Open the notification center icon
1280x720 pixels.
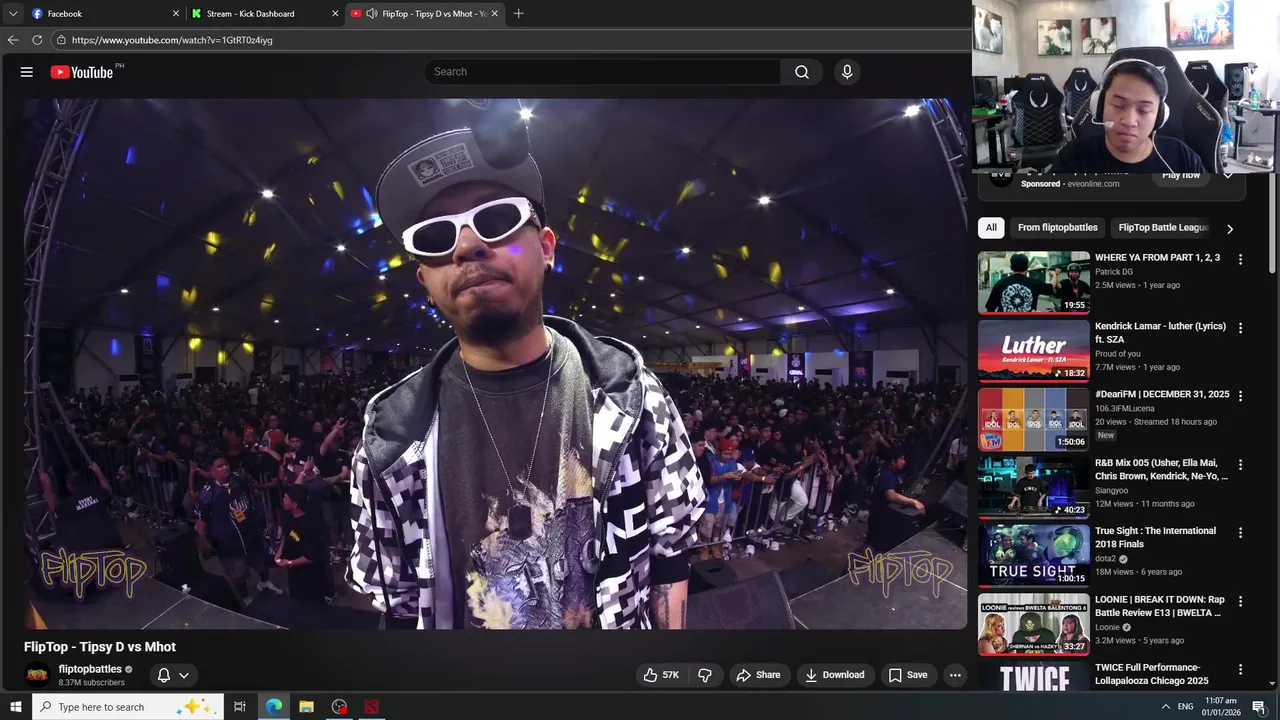click(1259, 707)
